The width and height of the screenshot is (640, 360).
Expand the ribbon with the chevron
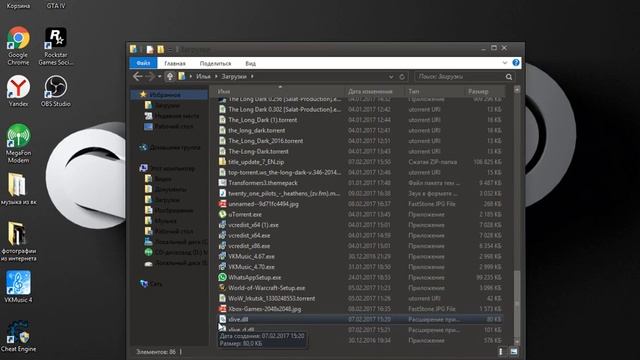[x=505, y=63]
